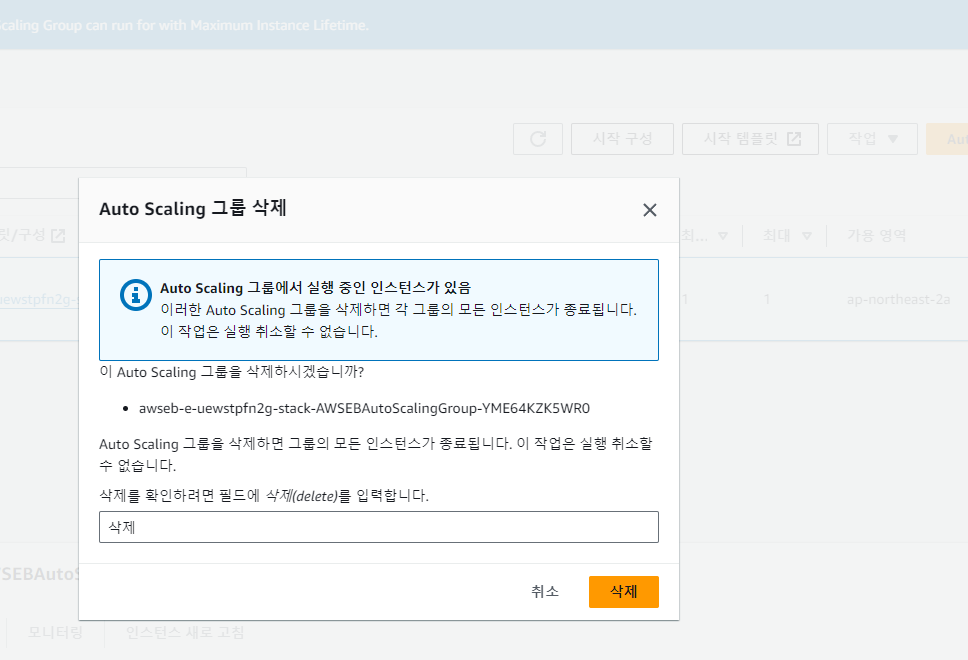
Task: Sort by the 최대 column arrow
Action: coord(806,236)
